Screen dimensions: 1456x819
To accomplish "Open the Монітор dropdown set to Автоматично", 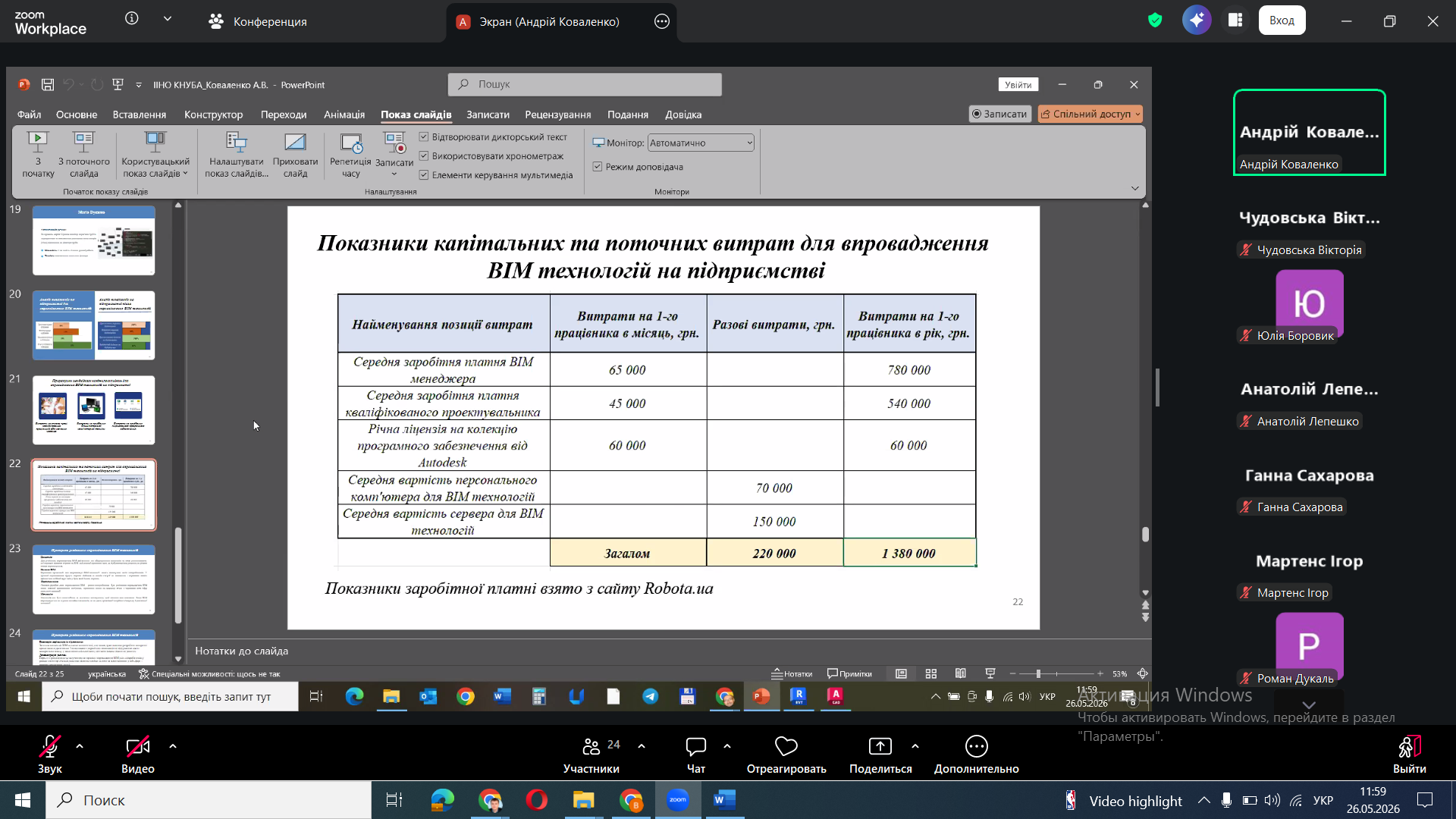I will (x=701, y=143).
